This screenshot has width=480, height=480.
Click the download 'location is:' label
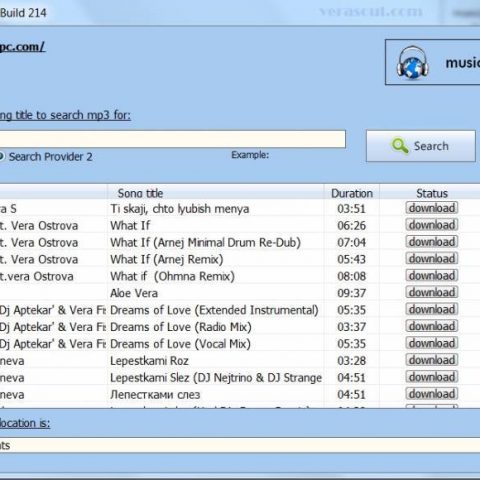(25, 423)
